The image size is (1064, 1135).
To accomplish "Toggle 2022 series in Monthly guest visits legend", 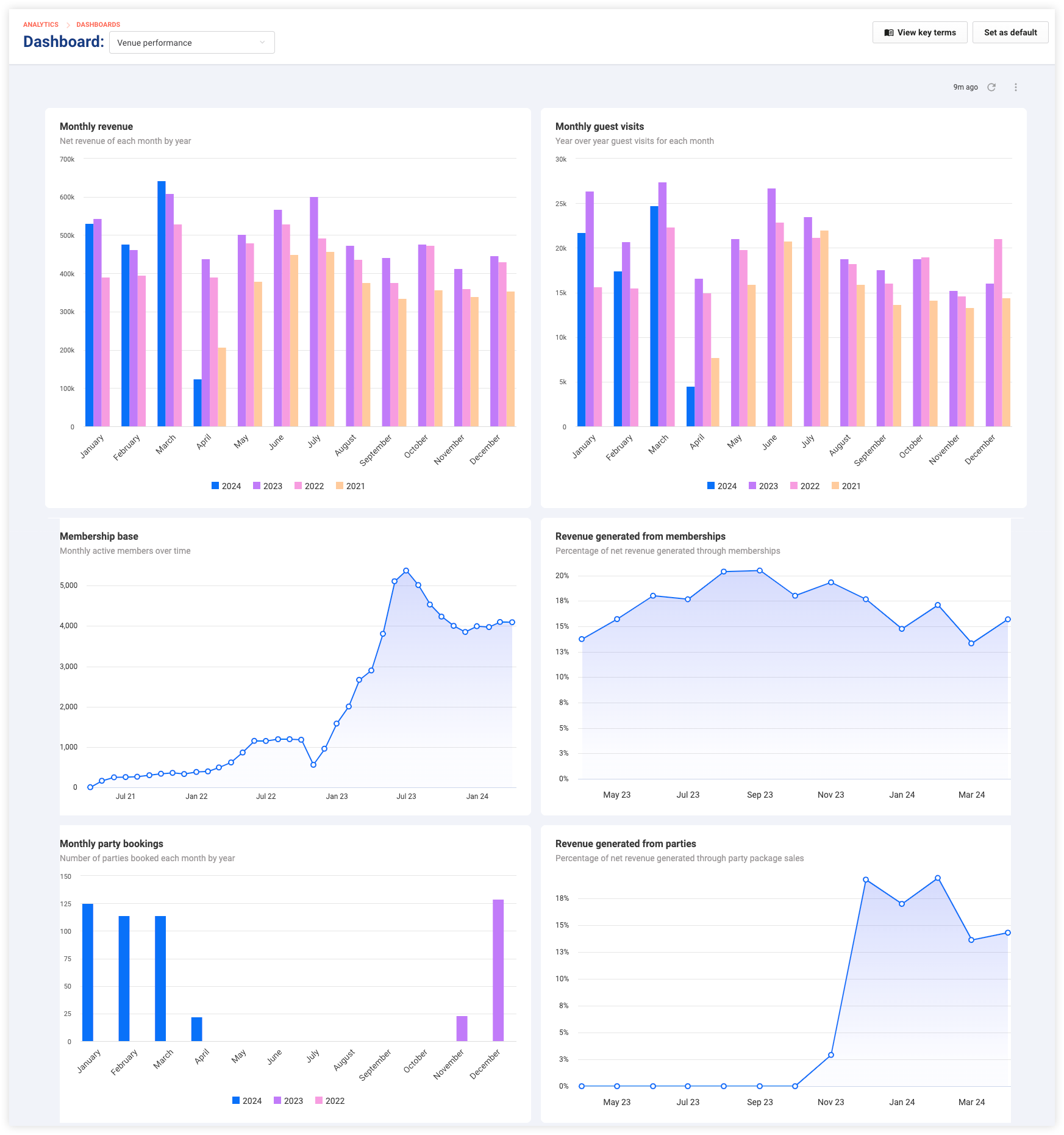I will tap(805, 486).
